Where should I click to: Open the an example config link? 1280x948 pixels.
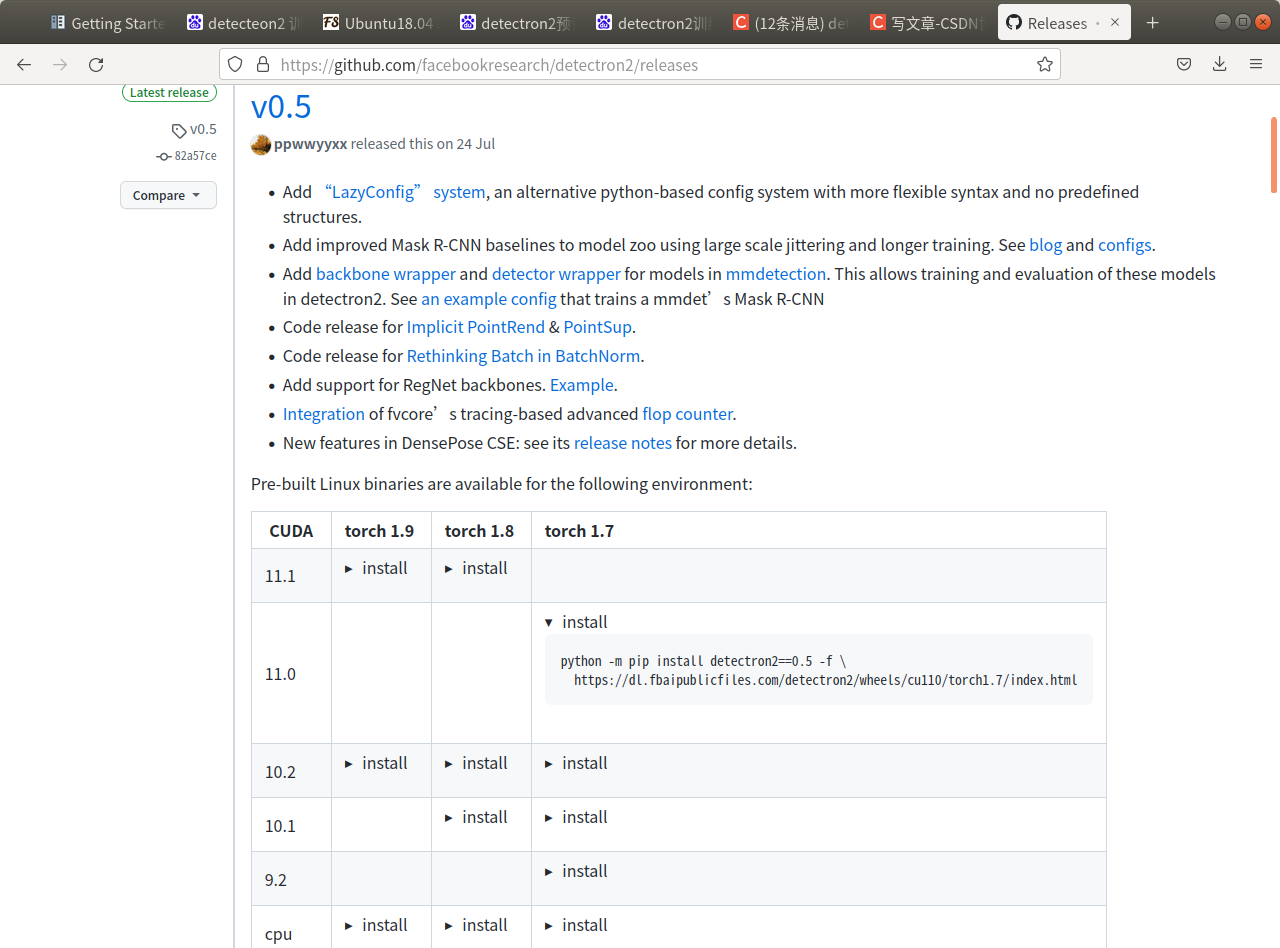(489, 299)
